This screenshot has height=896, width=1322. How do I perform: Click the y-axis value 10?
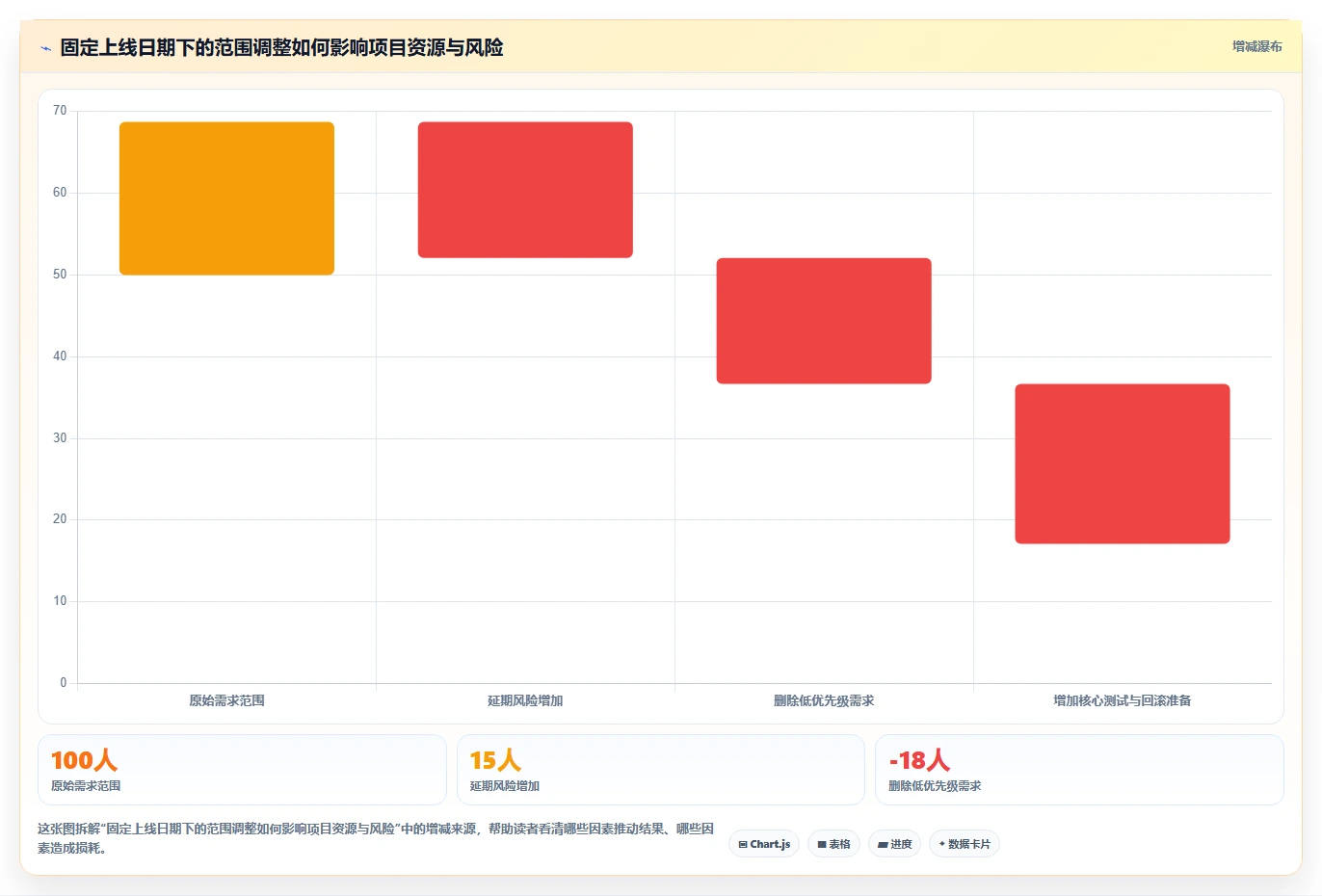[x=60, y=601]
